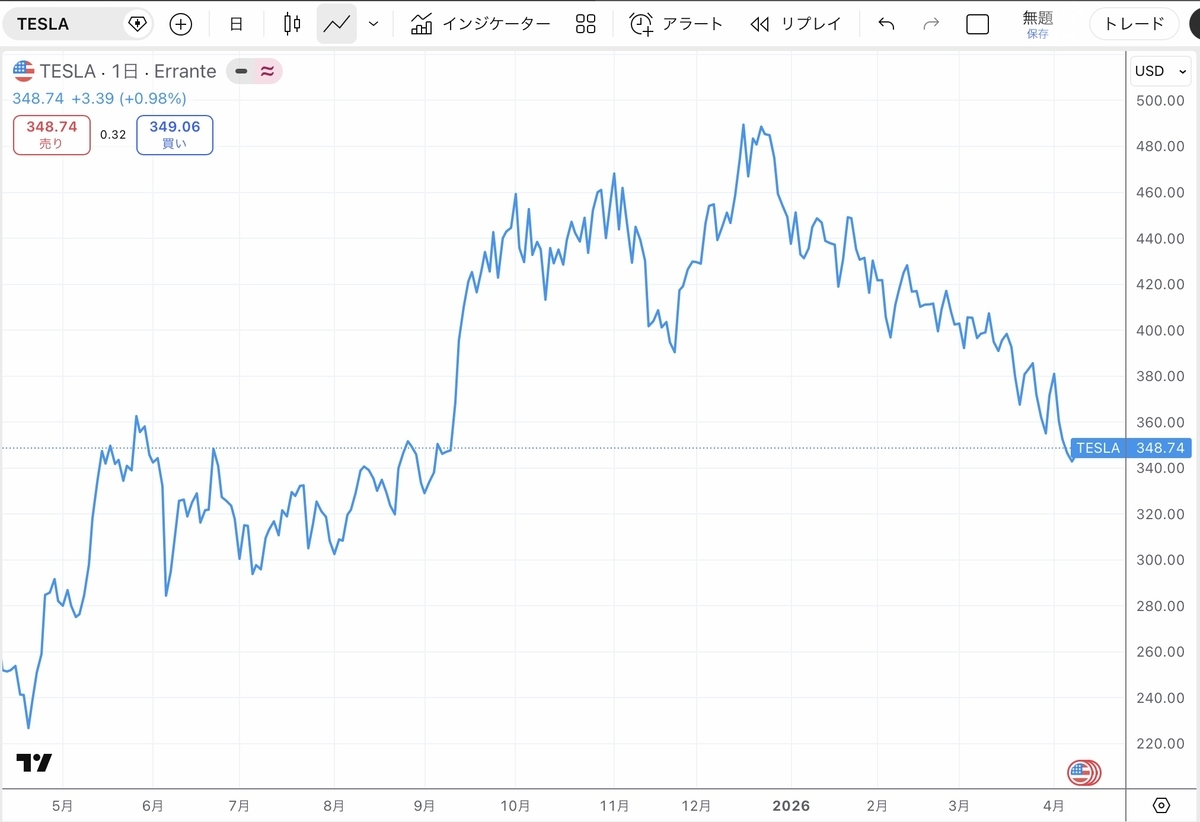
Task: Open the トレード trade panel button
Action: [1134, 24]
